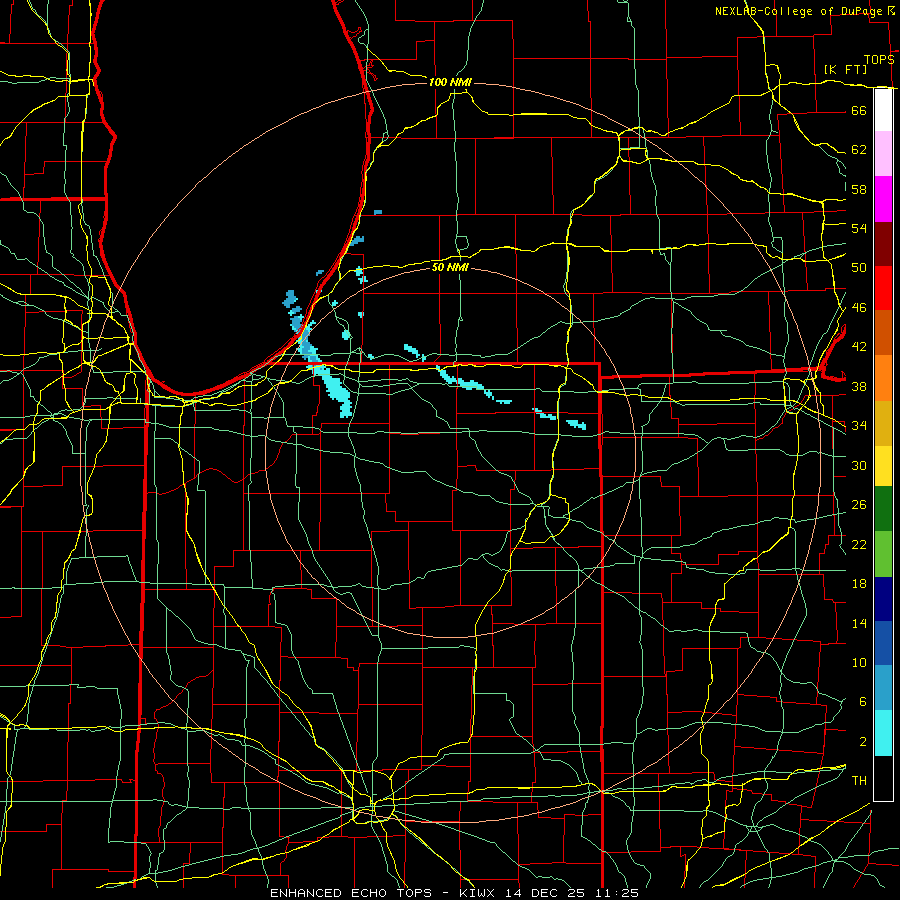
Task: Click the yellow 30 kft legend swatch
Action: [883, 466]
